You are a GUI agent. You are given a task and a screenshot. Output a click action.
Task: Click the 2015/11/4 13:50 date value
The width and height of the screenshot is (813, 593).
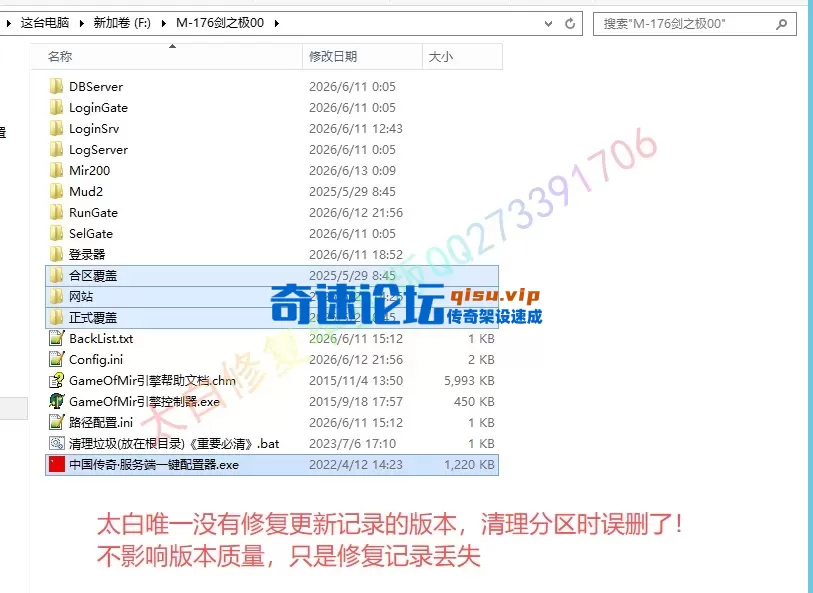356,380
